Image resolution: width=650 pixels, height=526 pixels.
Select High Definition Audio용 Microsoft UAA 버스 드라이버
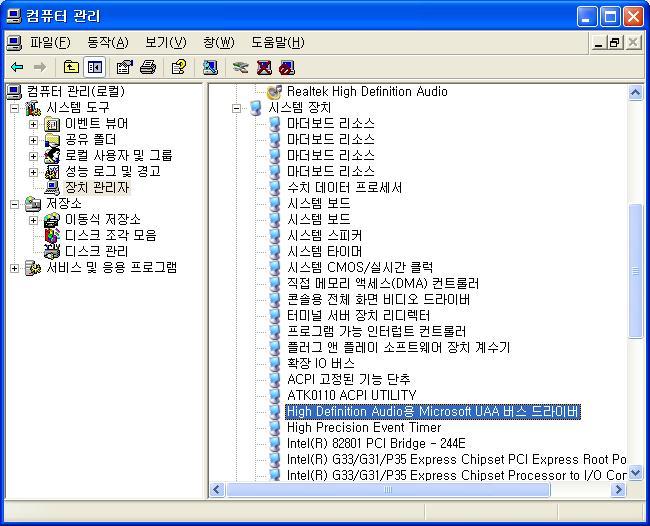click(433, 412)
